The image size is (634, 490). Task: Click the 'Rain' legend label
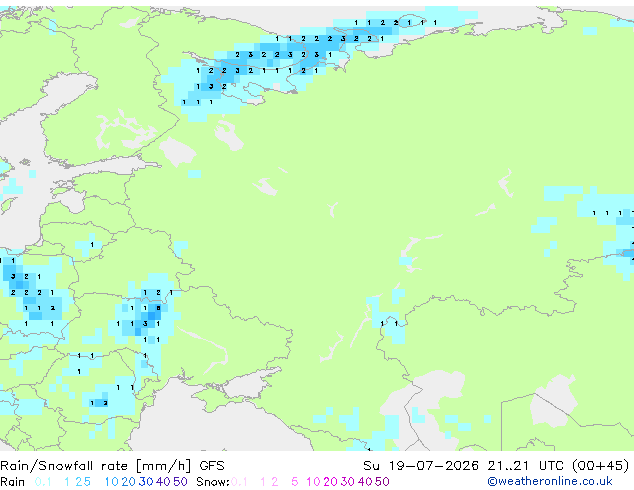coord(13,482)
